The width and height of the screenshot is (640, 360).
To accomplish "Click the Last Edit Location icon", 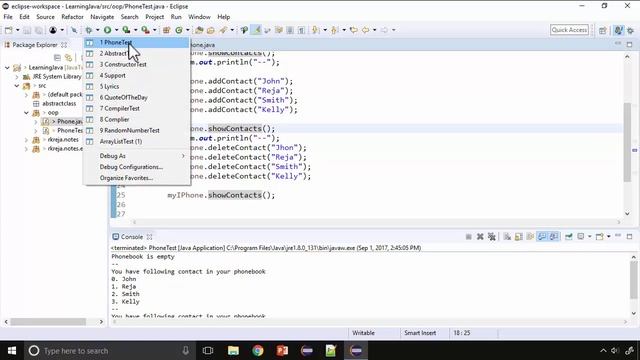I will (x=353, y=30).
